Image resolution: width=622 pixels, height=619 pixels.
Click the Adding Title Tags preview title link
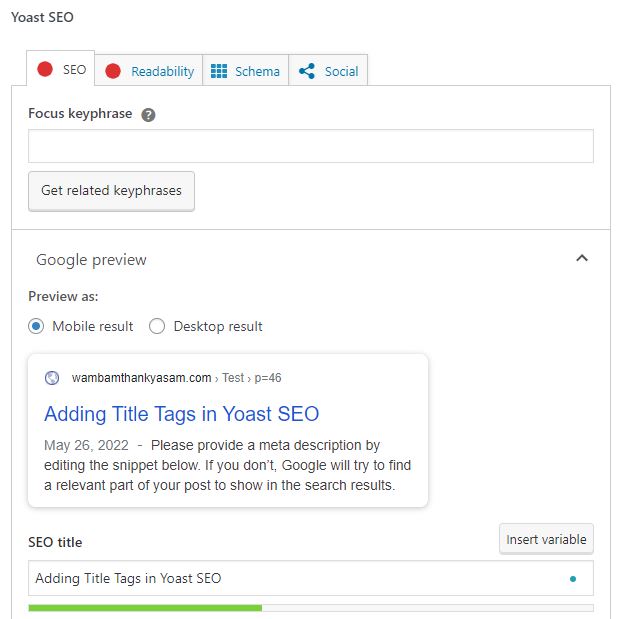181,413
